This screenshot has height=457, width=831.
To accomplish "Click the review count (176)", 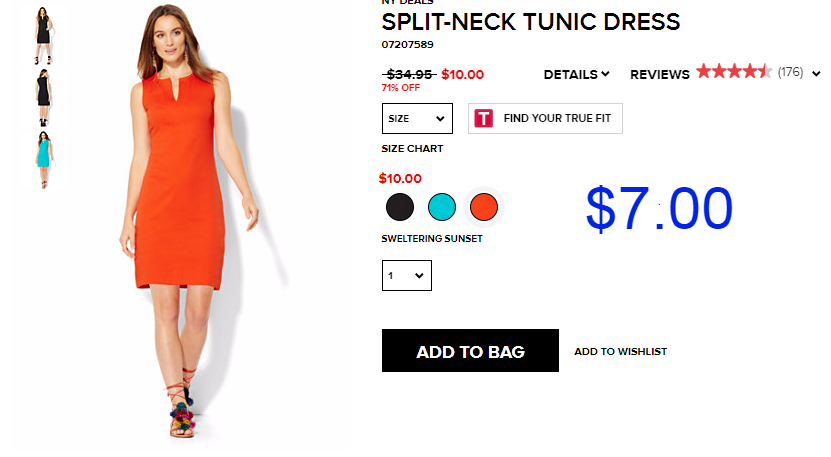I will 790,72.
